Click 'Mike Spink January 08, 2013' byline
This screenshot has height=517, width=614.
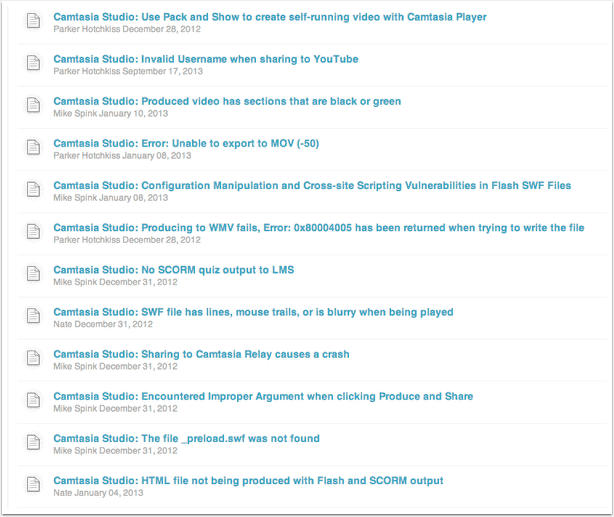pyautogui.click(x=111, y=198)
